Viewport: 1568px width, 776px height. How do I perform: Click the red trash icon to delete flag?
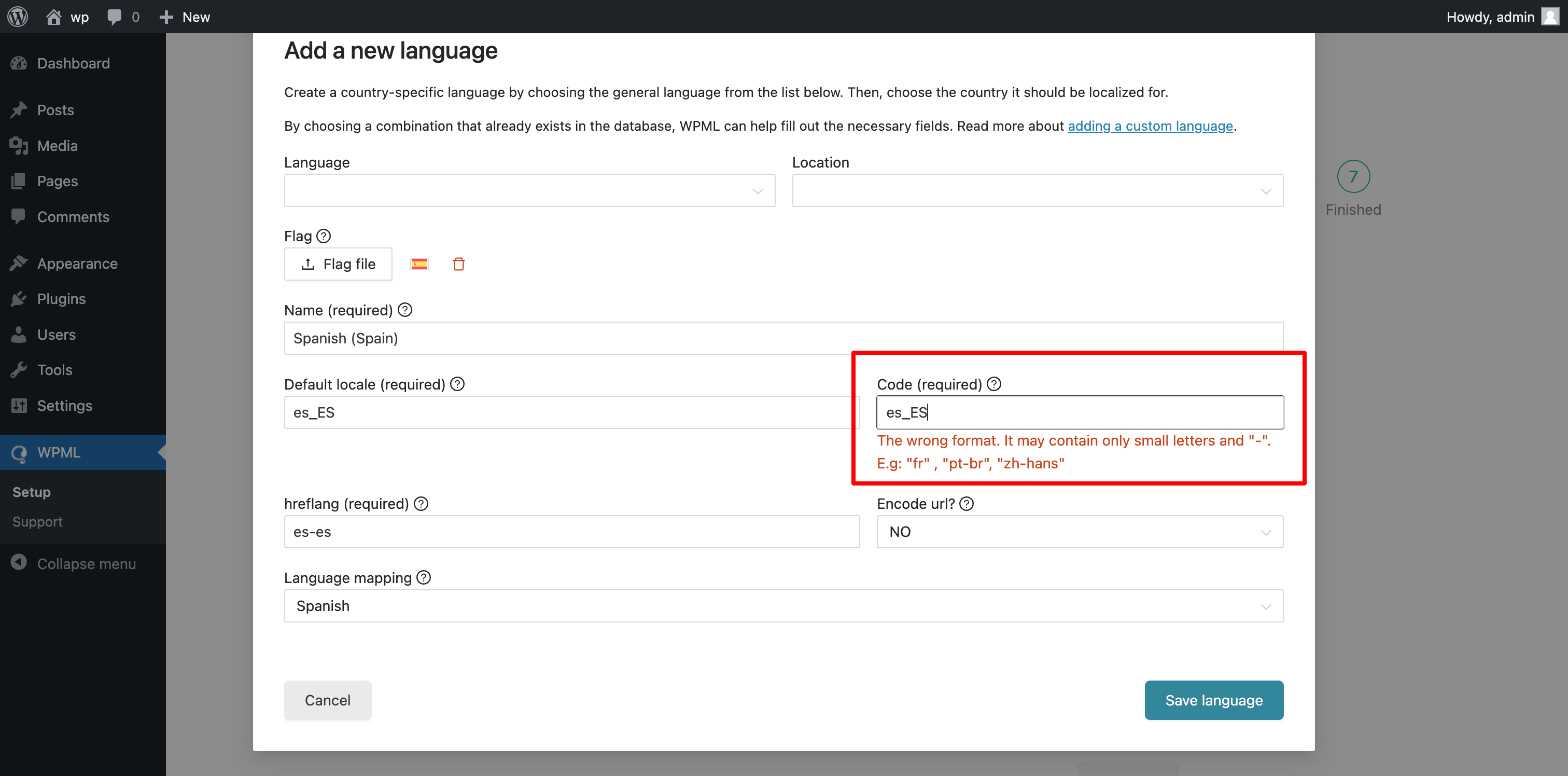458,264
